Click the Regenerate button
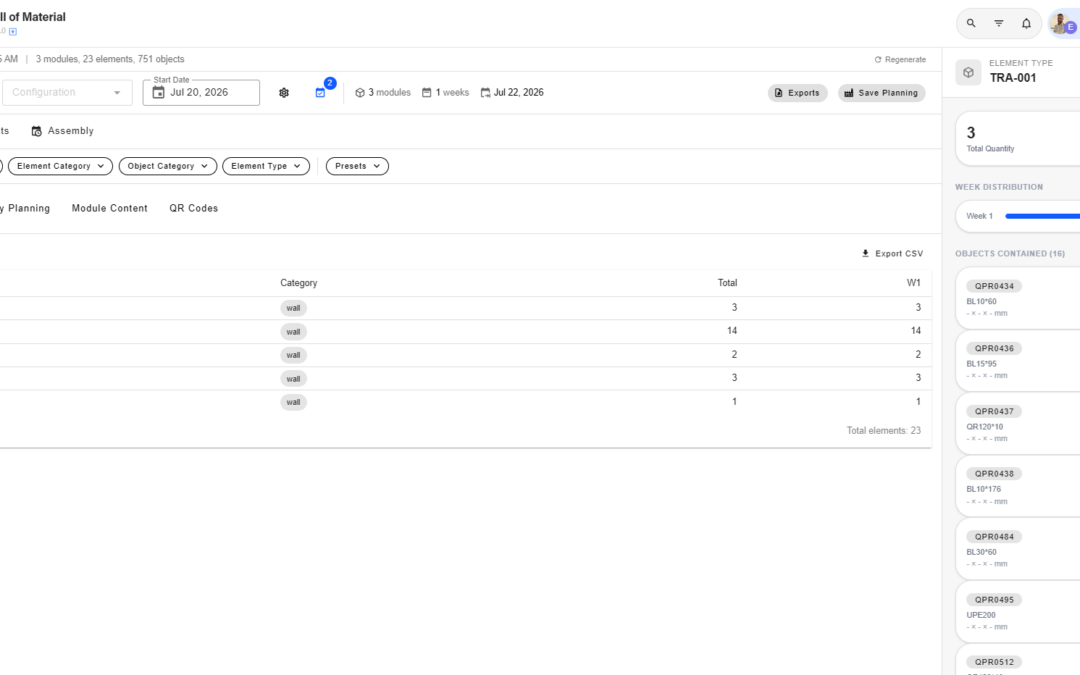1080x675 pixels. tap(900, 60)
